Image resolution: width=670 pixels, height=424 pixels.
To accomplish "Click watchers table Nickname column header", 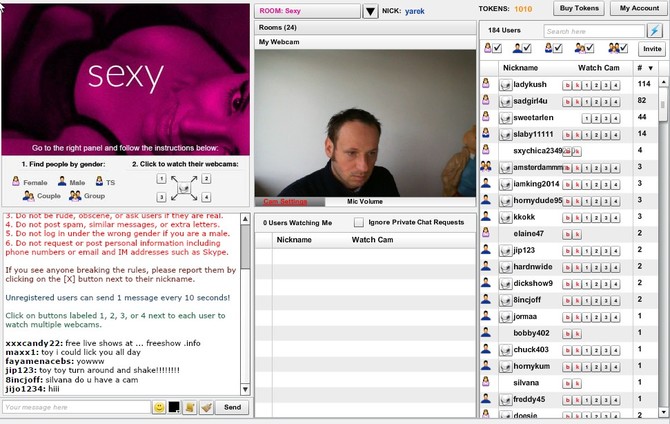I will tap(294, 240).
